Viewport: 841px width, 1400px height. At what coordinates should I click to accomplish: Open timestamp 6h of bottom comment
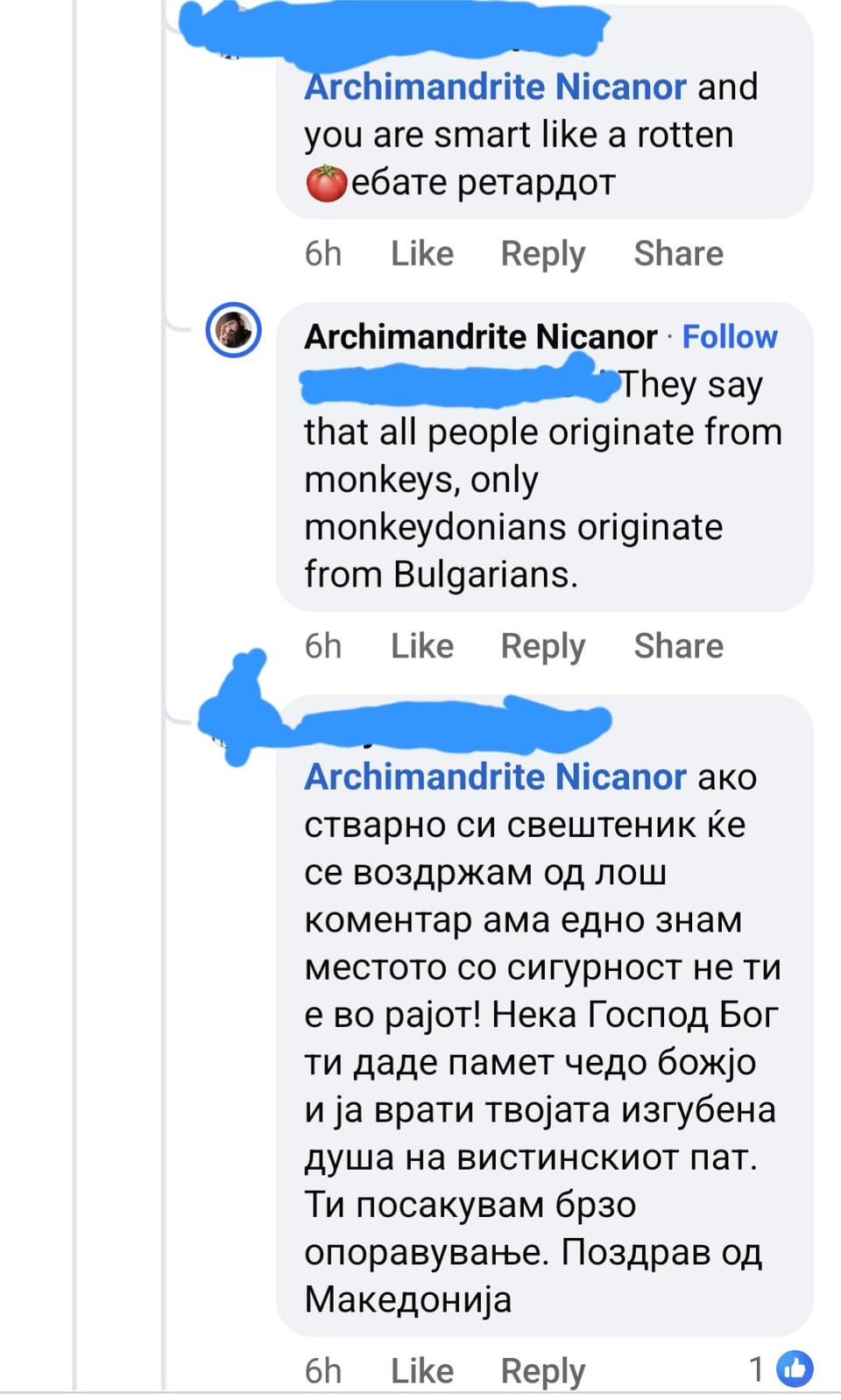coord(323,1370)
